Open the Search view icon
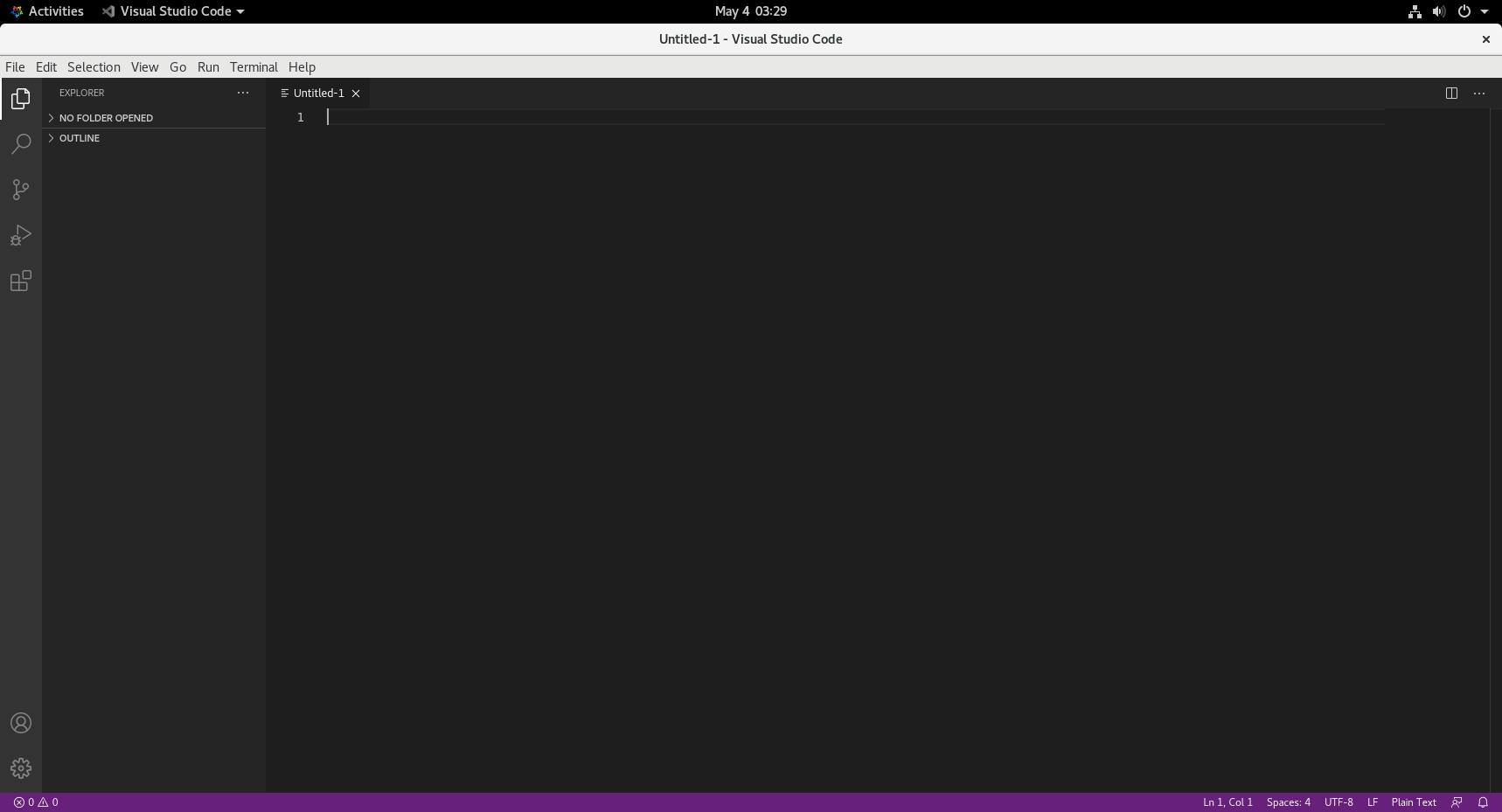Screen dimensions: 1502x812 coord(21,144)
